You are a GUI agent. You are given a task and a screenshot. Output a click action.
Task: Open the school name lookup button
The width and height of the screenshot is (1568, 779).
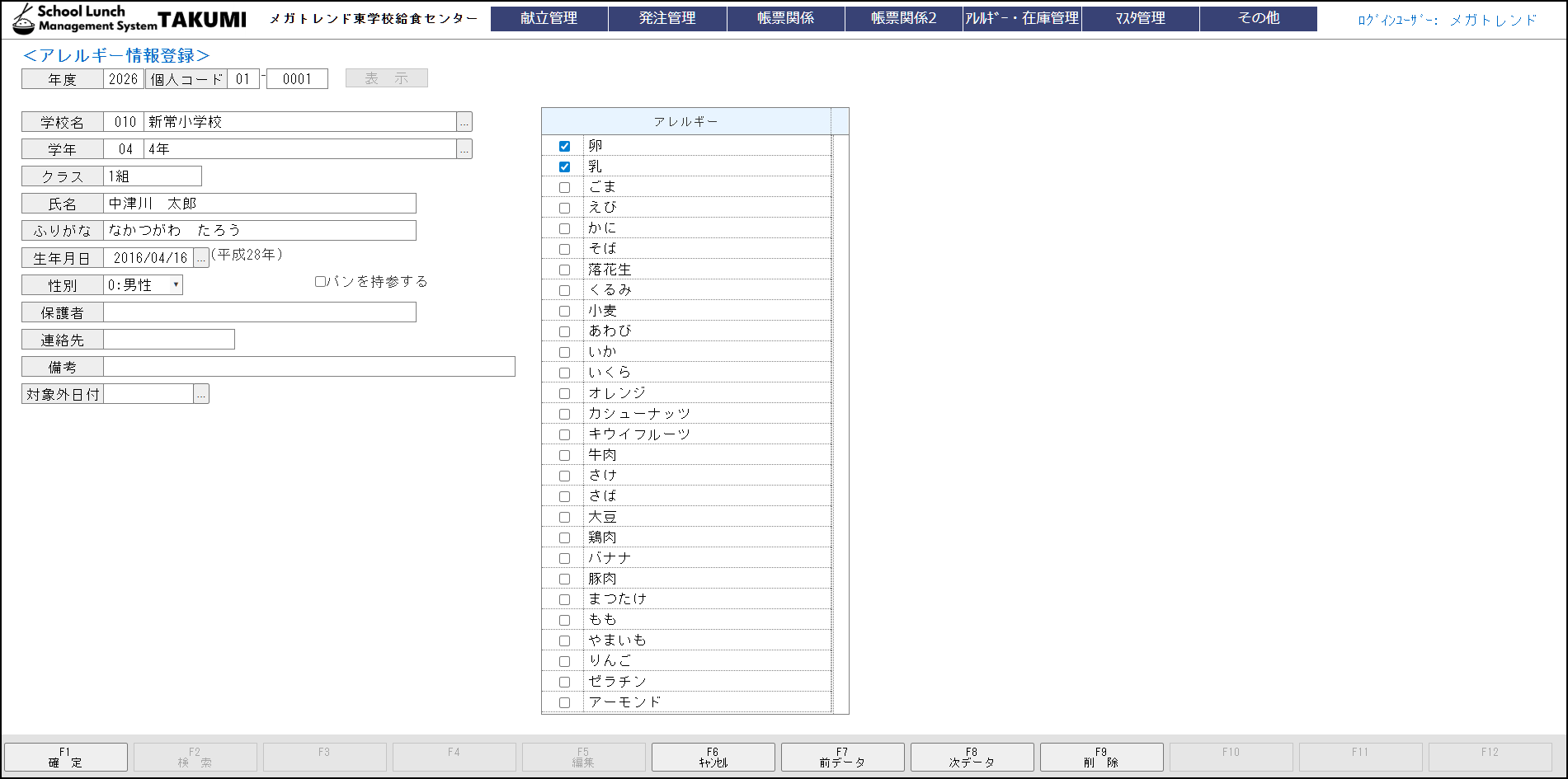coord(465,121)
